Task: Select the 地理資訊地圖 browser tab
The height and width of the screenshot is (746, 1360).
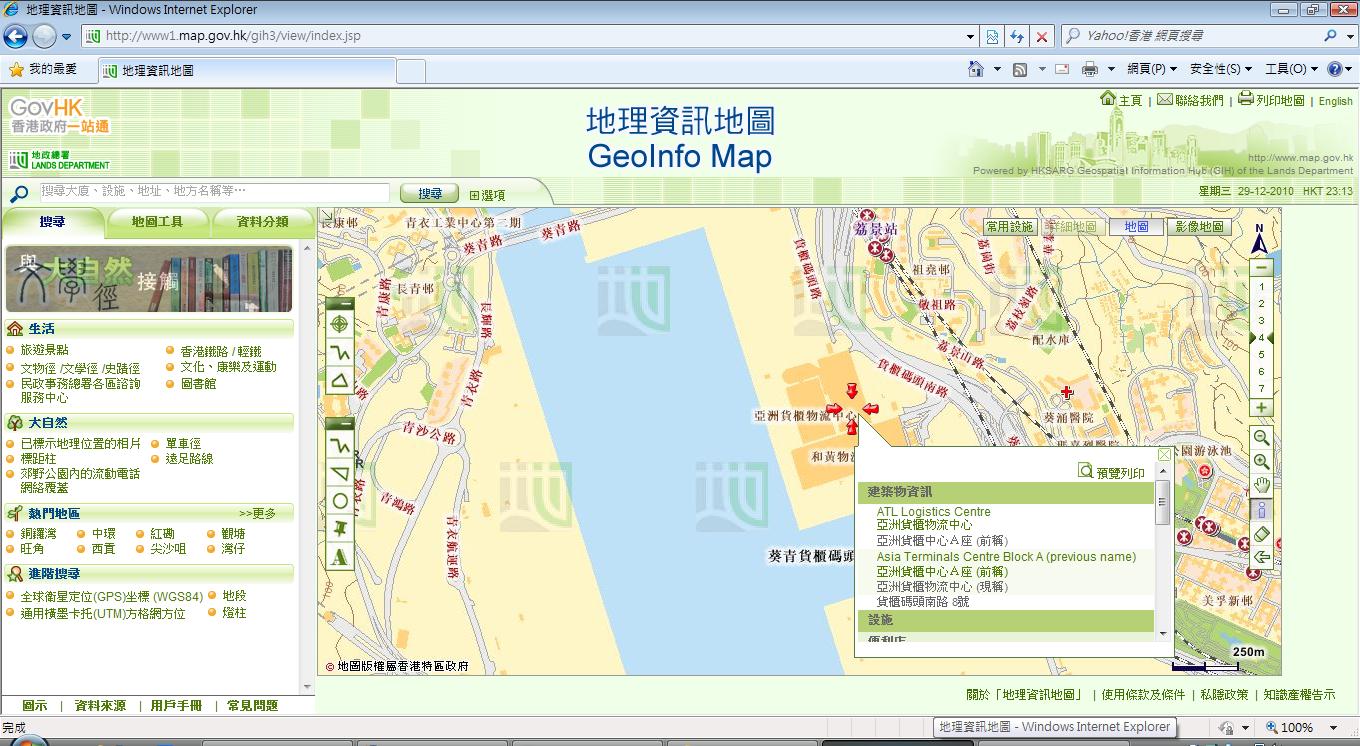Action: 248,70
